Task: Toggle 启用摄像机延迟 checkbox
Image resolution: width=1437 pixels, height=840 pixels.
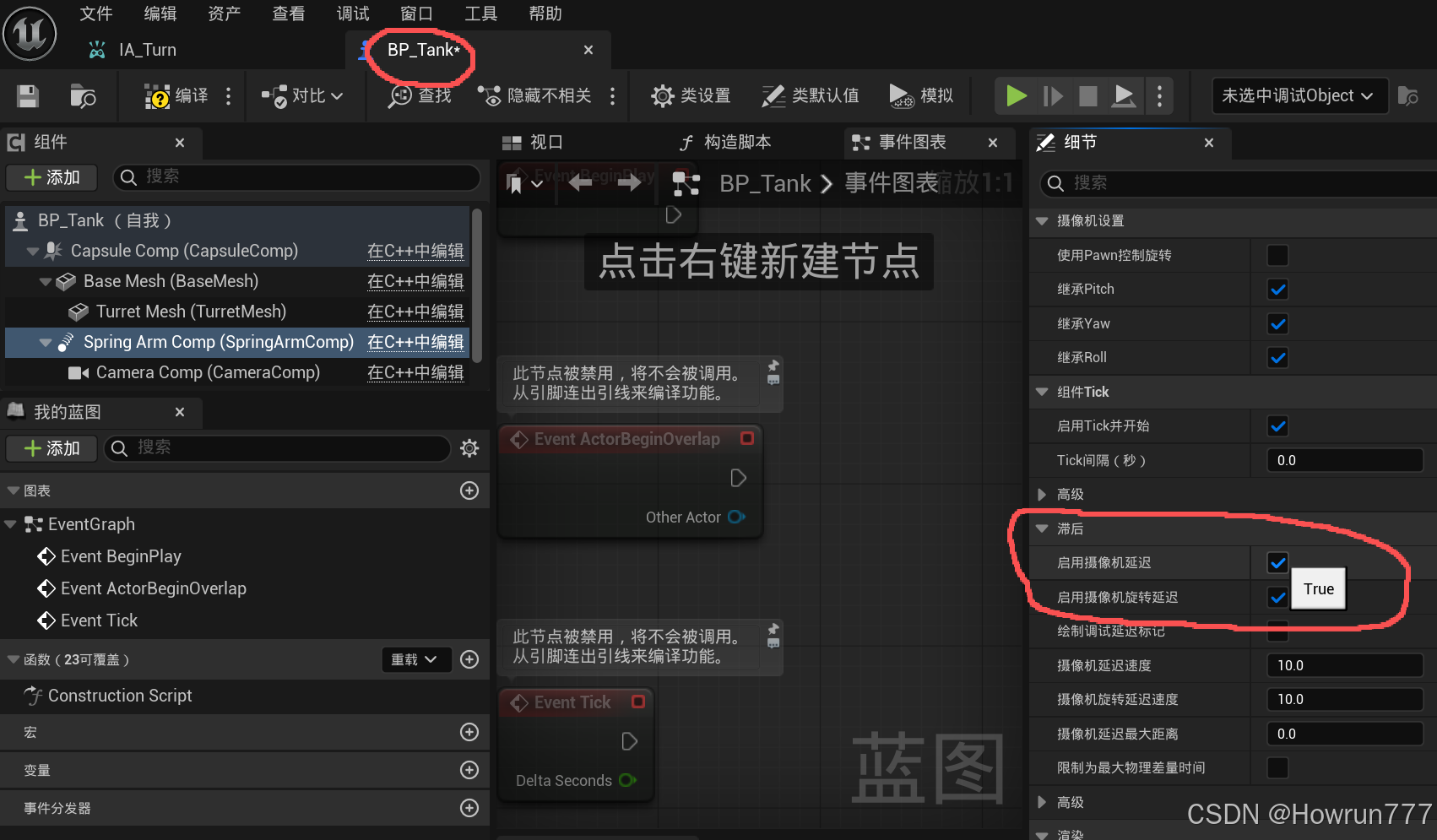Action: (x=1278, y=562)
